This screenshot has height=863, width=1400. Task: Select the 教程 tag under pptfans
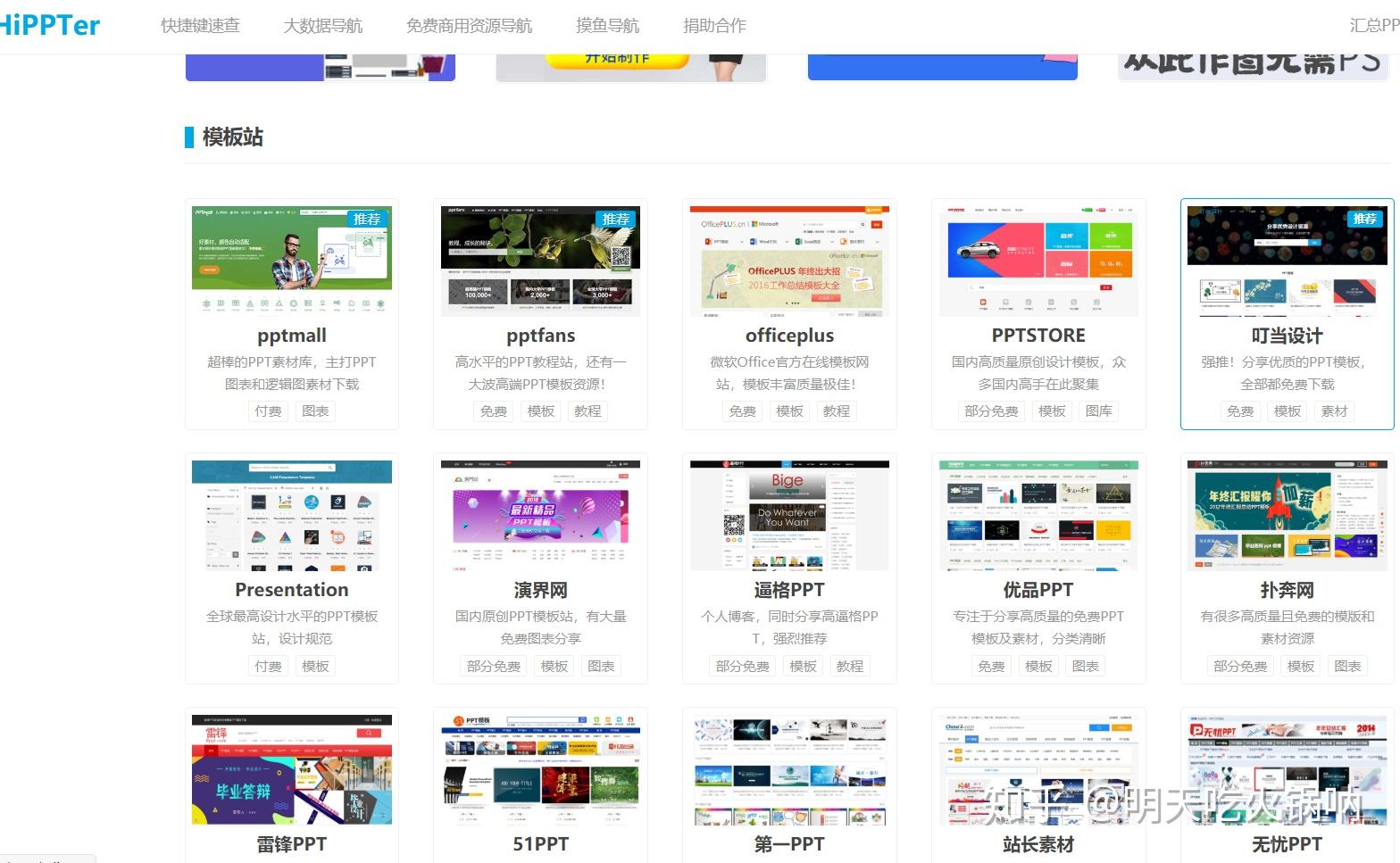pos(587,411)
